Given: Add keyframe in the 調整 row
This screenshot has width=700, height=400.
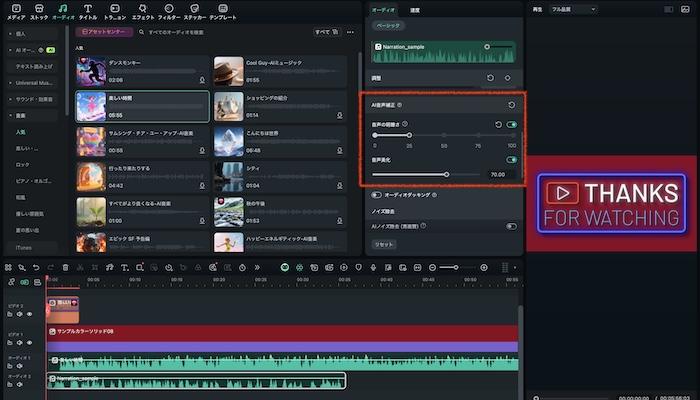Looking at the screenshot, I should (x=508, y=78).
